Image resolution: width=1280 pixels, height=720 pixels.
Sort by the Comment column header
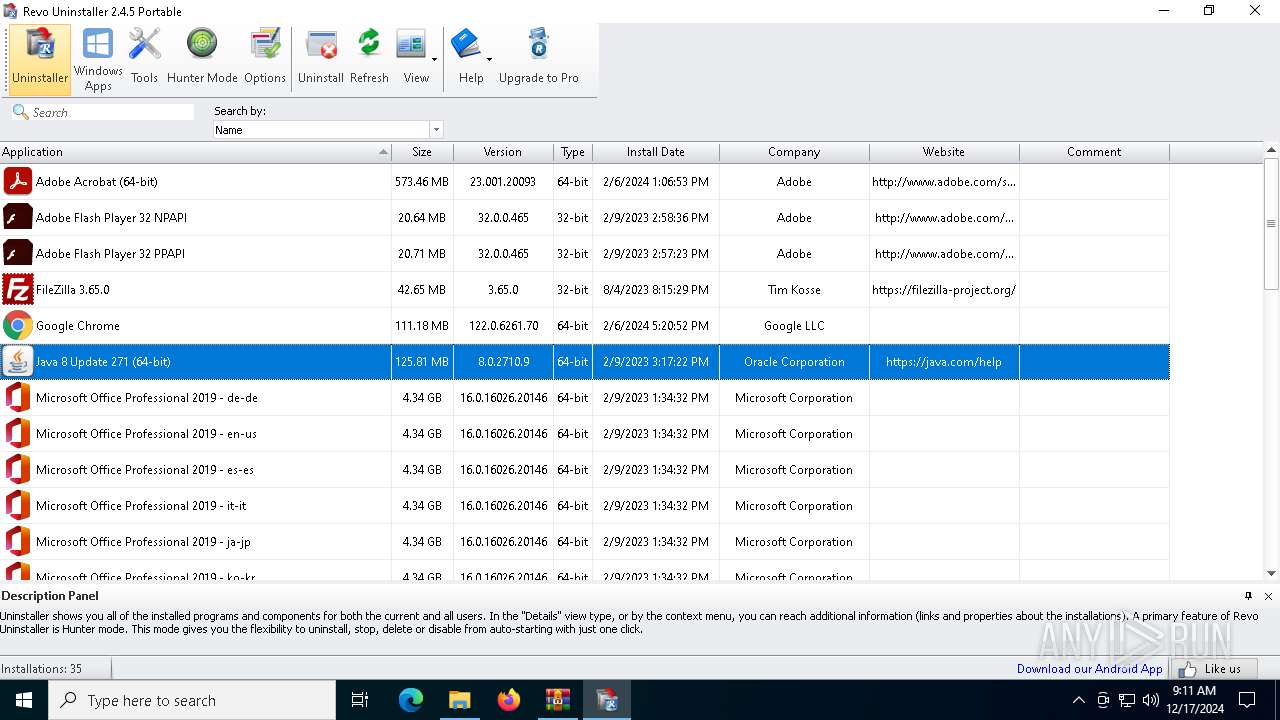click(x=1094, y=152)
